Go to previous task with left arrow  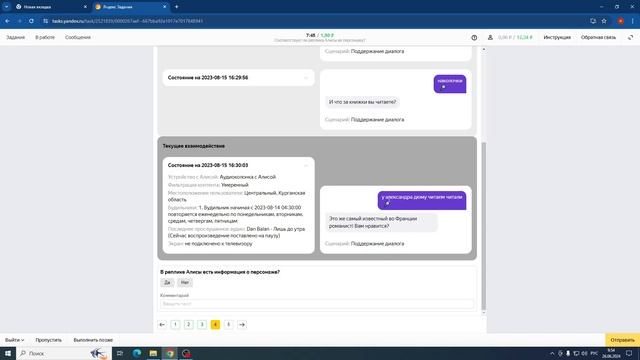(x=162, y=324)
